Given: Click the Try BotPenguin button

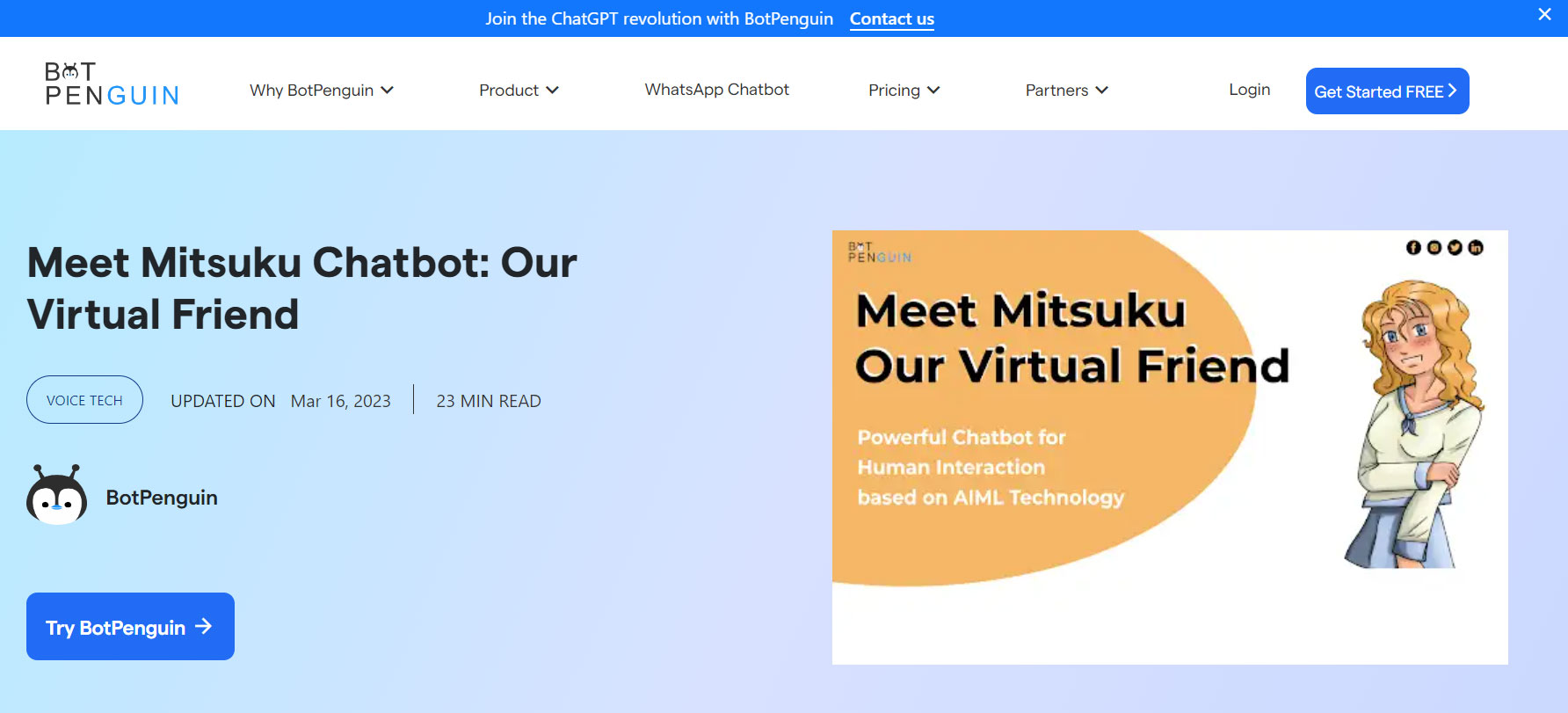Looking at the screenshot, I should coord(130,626).
